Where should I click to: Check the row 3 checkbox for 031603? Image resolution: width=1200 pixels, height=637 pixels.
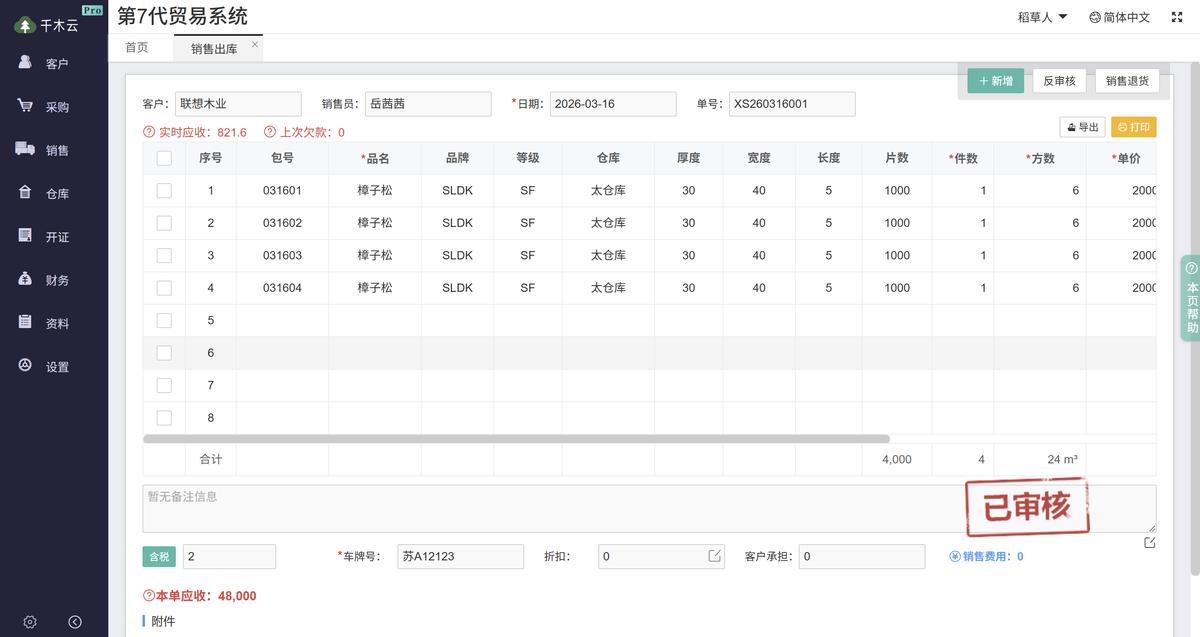(x=164, y=256)
